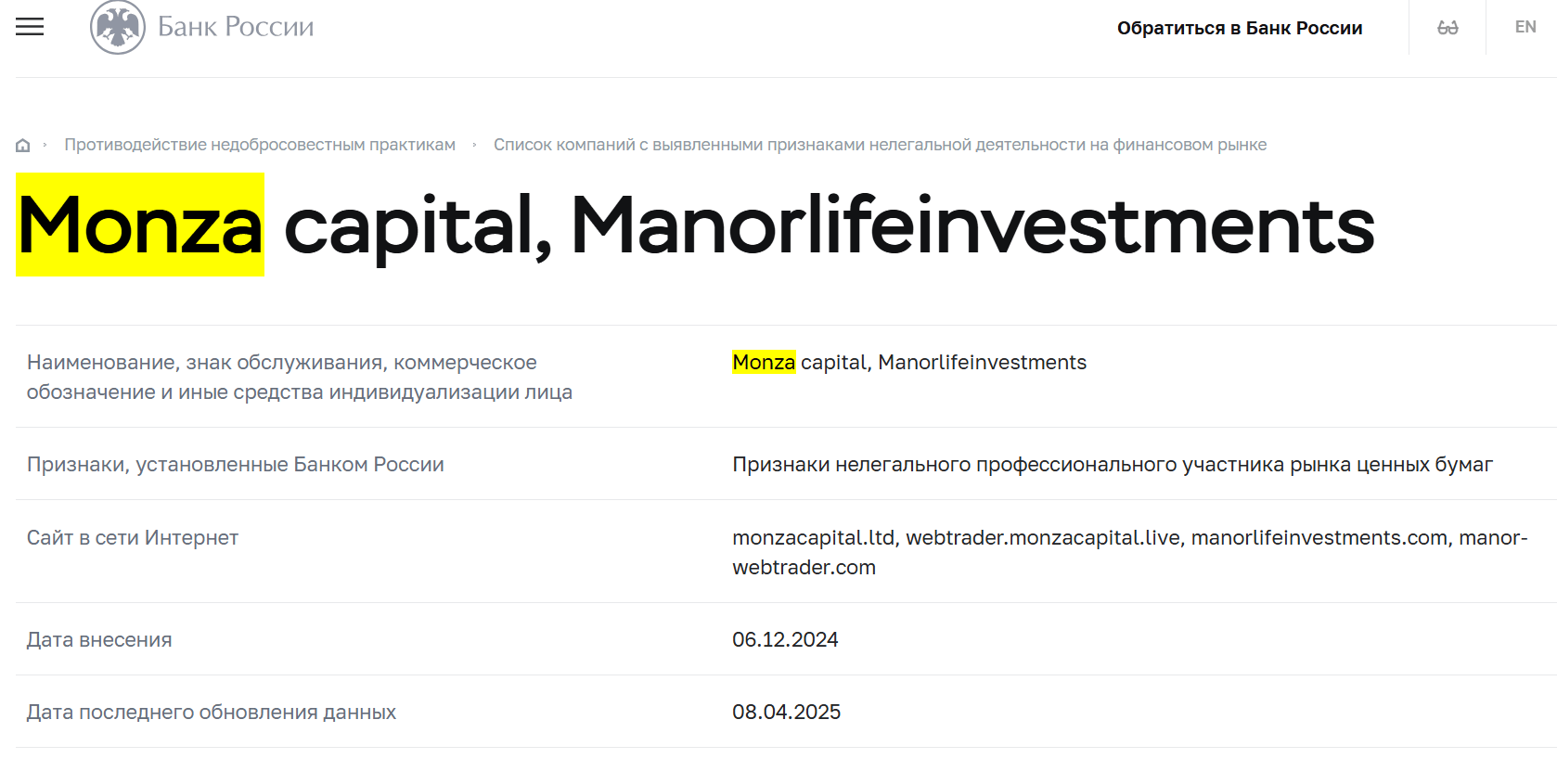This screenshot has height=784, width=1557.
Task: Go to home via breadcrumb house icon
Action: [x=23, y=145]
